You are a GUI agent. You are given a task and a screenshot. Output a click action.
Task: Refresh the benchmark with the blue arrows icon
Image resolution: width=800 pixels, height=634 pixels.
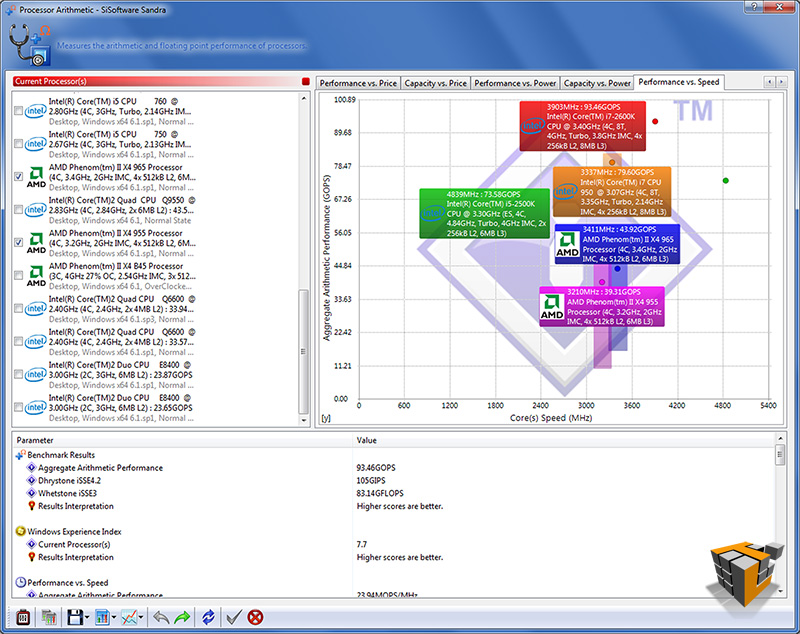pos(208,617)
